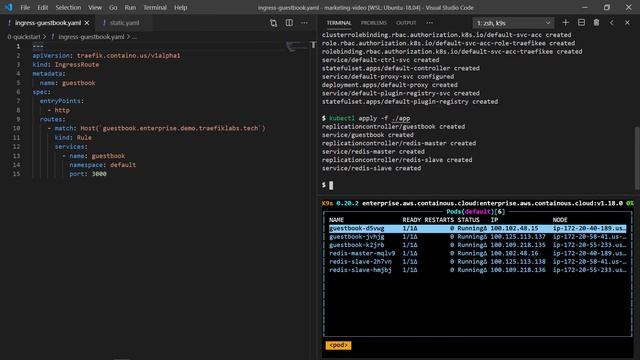The height and width of the screenshot is (360, 640).
Task: Click 'port: 3000' on line 15
Action: (88, 174)
